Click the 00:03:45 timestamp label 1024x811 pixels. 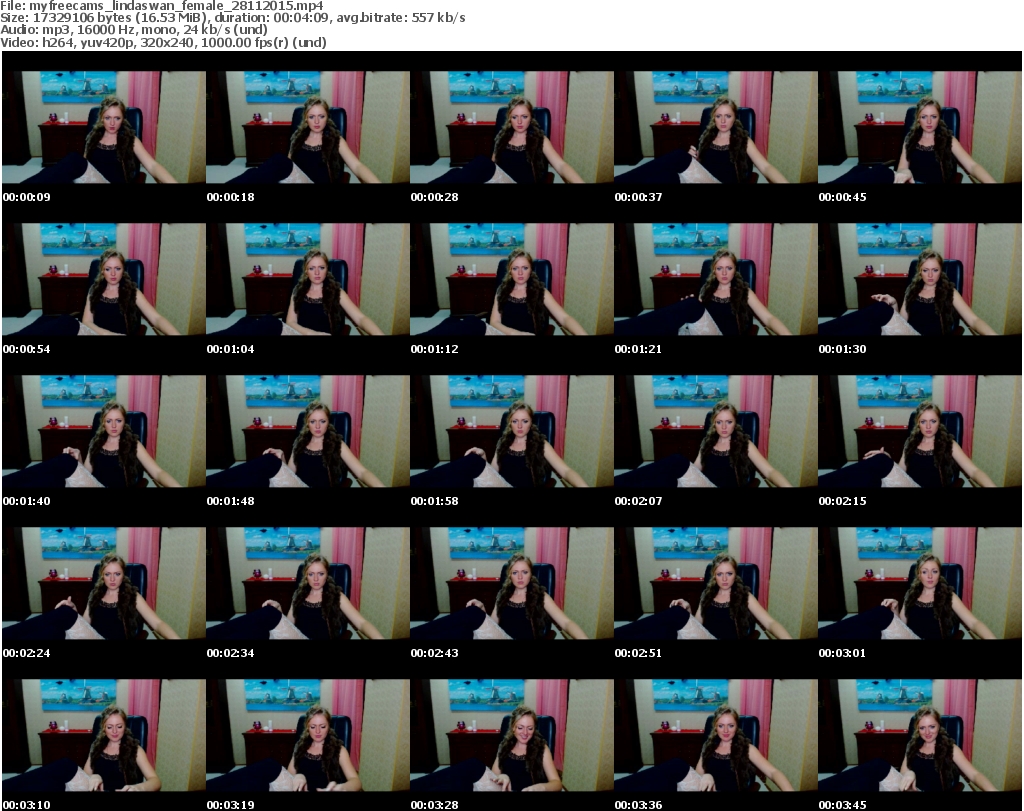click(842, 805)
